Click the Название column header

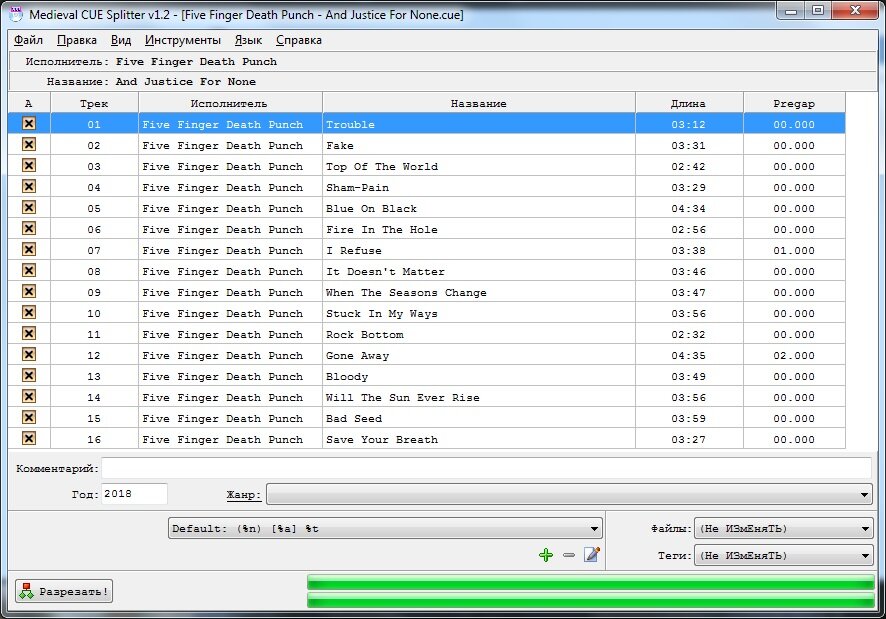(x=479, y=103)
